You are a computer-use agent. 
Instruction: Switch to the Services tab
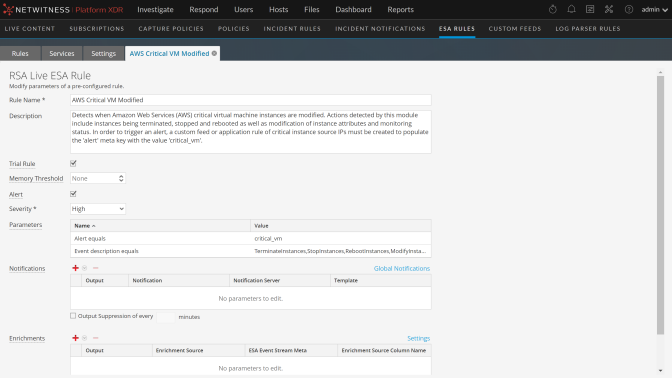(62, 54)
